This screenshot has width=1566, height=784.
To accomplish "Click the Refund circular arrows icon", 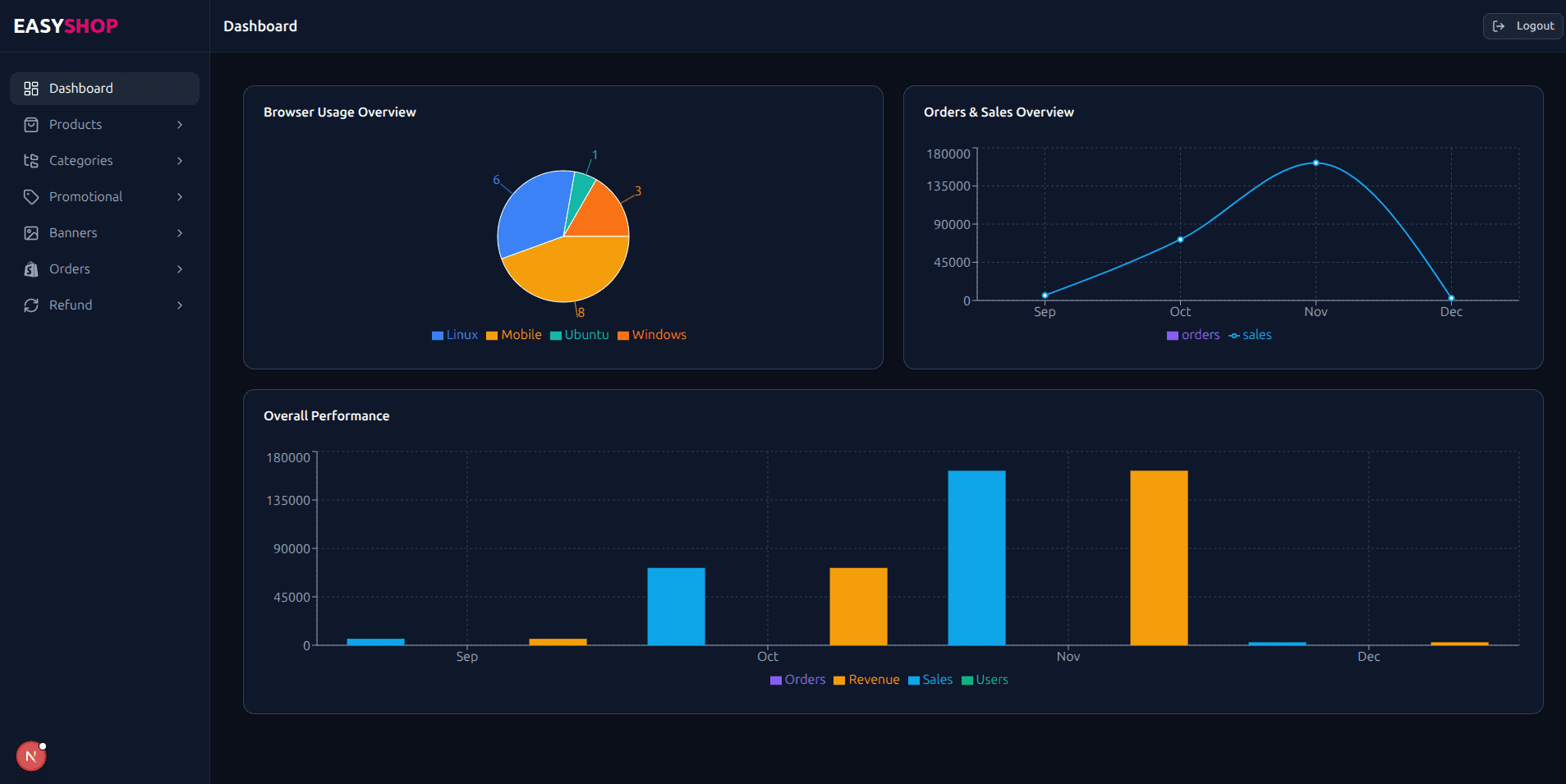I will coord(31,305).
